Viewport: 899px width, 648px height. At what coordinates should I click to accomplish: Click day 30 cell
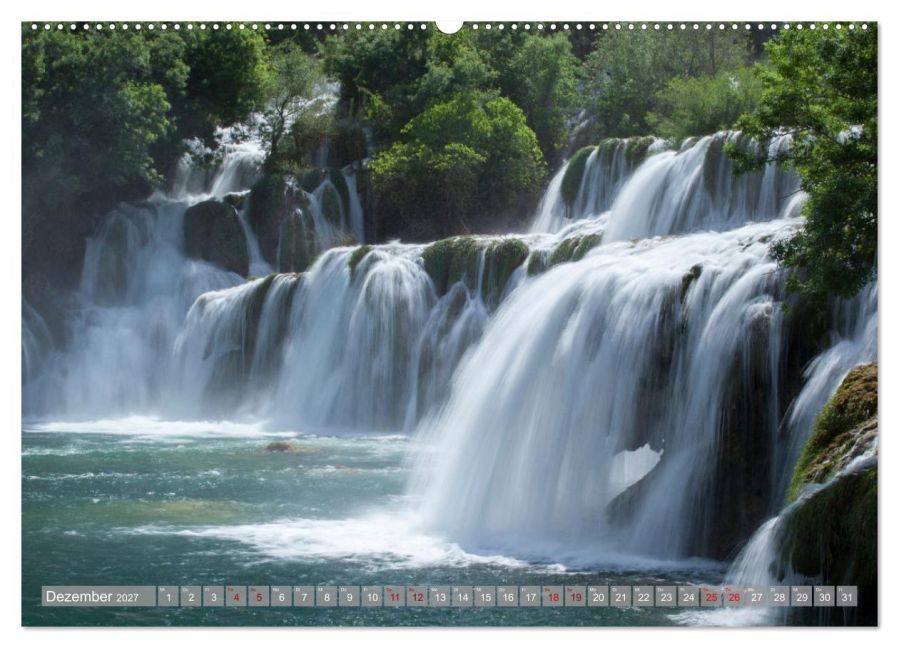pos(824,596)
